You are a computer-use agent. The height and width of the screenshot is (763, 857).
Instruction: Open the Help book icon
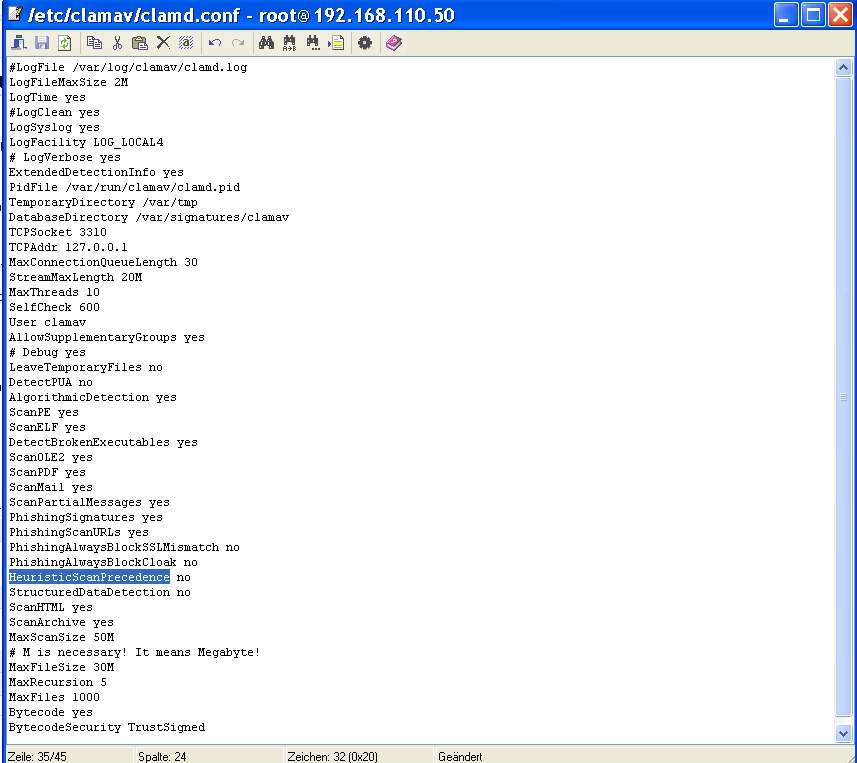(393, 43)
